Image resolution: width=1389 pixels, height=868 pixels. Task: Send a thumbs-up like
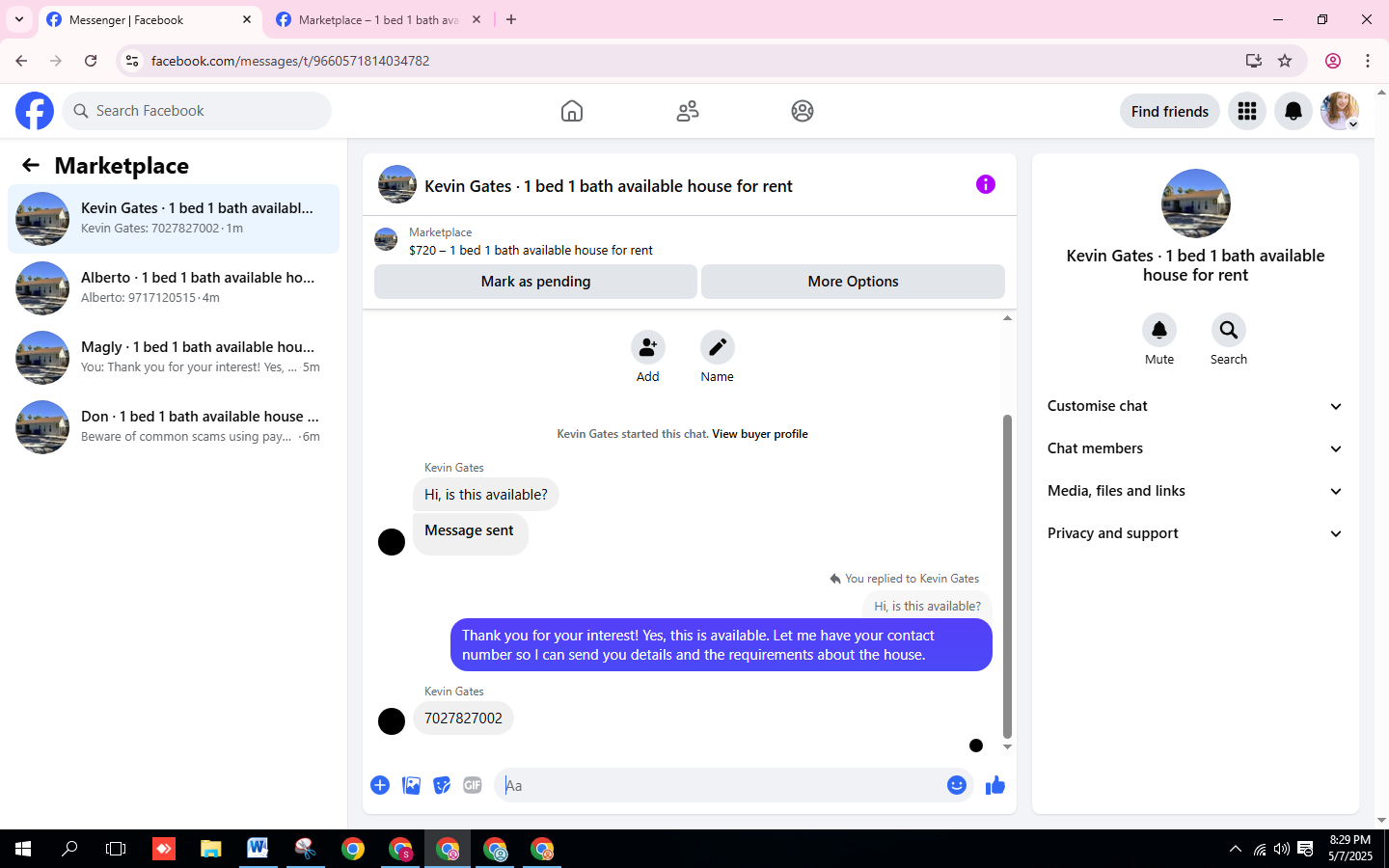pos(995,785)
